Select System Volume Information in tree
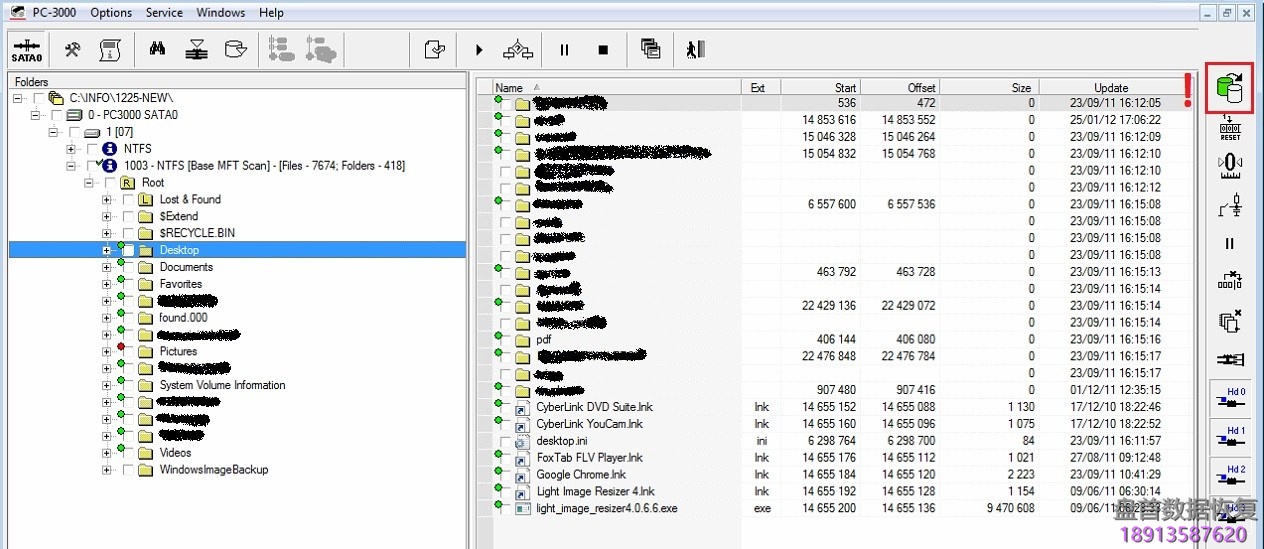This screenshot has height=549, width=1264. pos(222,385)
